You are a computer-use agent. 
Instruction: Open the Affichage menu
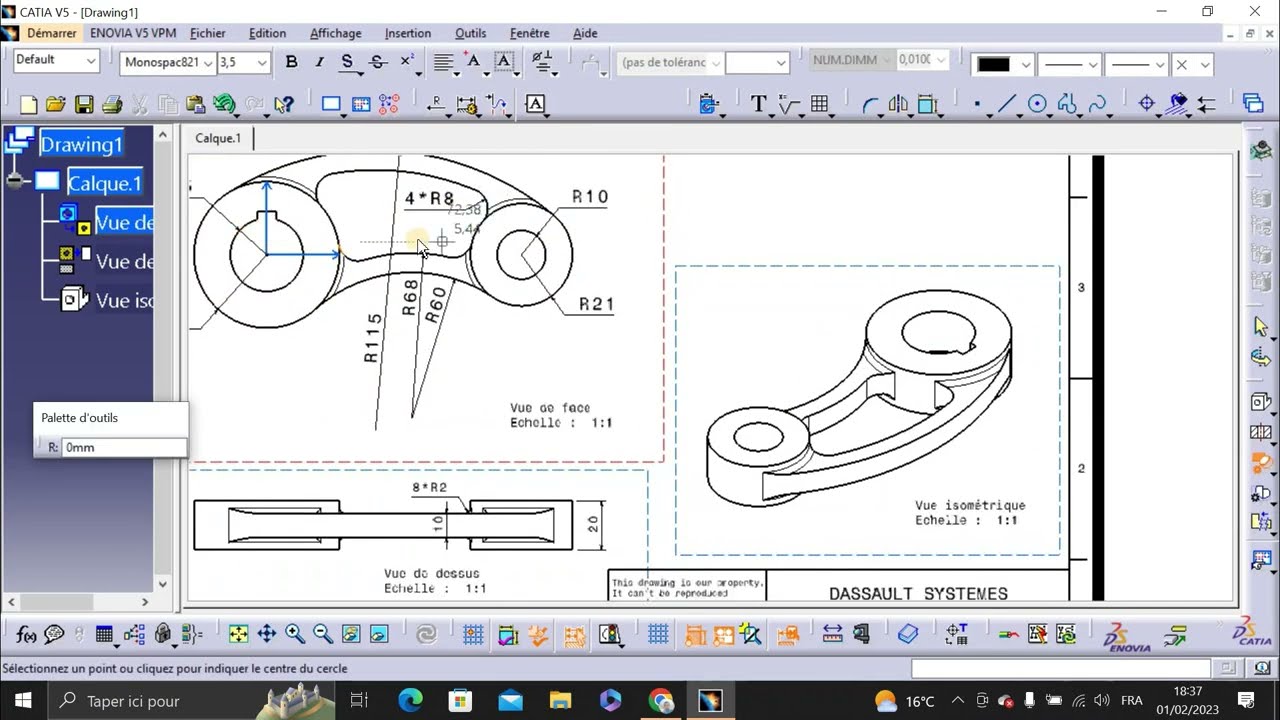click(x=336, y=33)
